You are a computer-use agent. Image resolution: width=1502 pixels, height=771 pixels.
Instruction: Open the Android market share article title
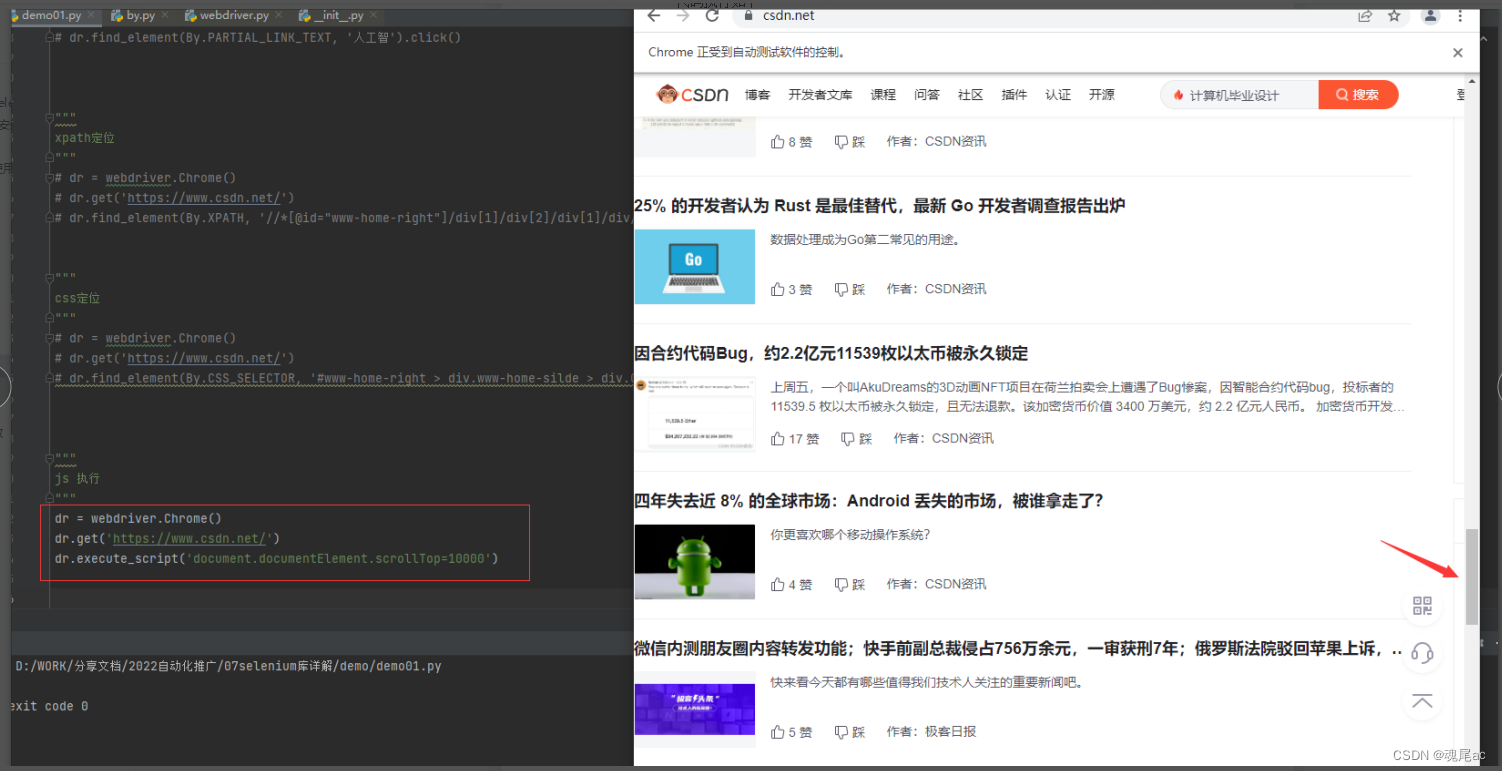869,501
